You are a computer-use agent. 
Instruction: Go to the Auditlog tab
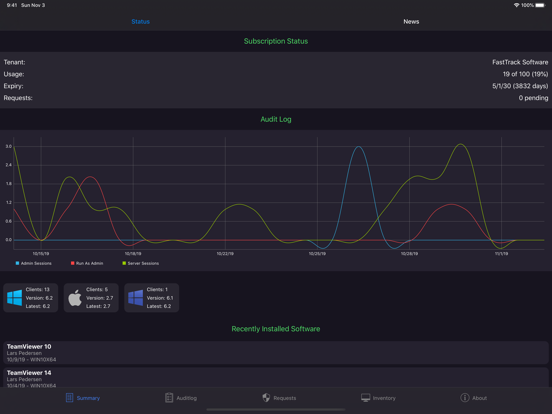(x=181, y=398)
